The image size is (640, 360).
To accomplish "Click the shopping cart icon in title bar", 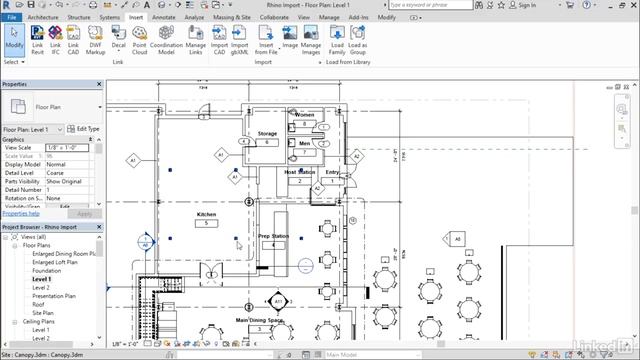I will tap(570, 5).
